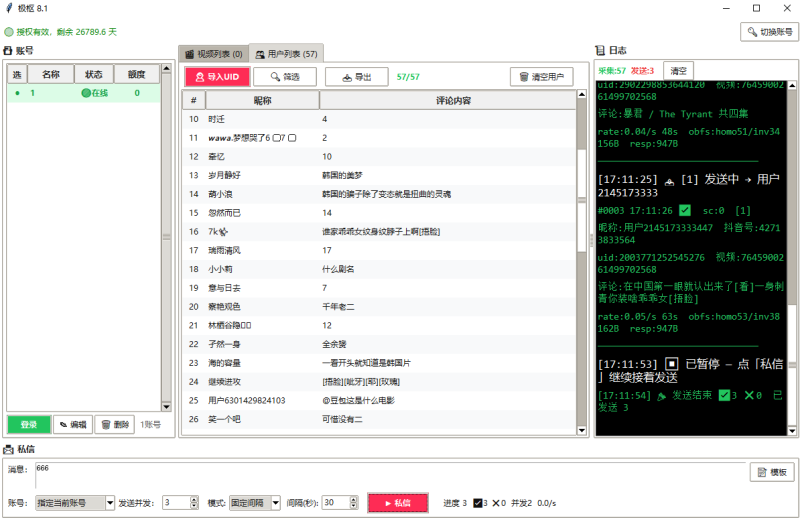Click the 账号 panel icon
The image size is (800, 518).
click(8, 51)
